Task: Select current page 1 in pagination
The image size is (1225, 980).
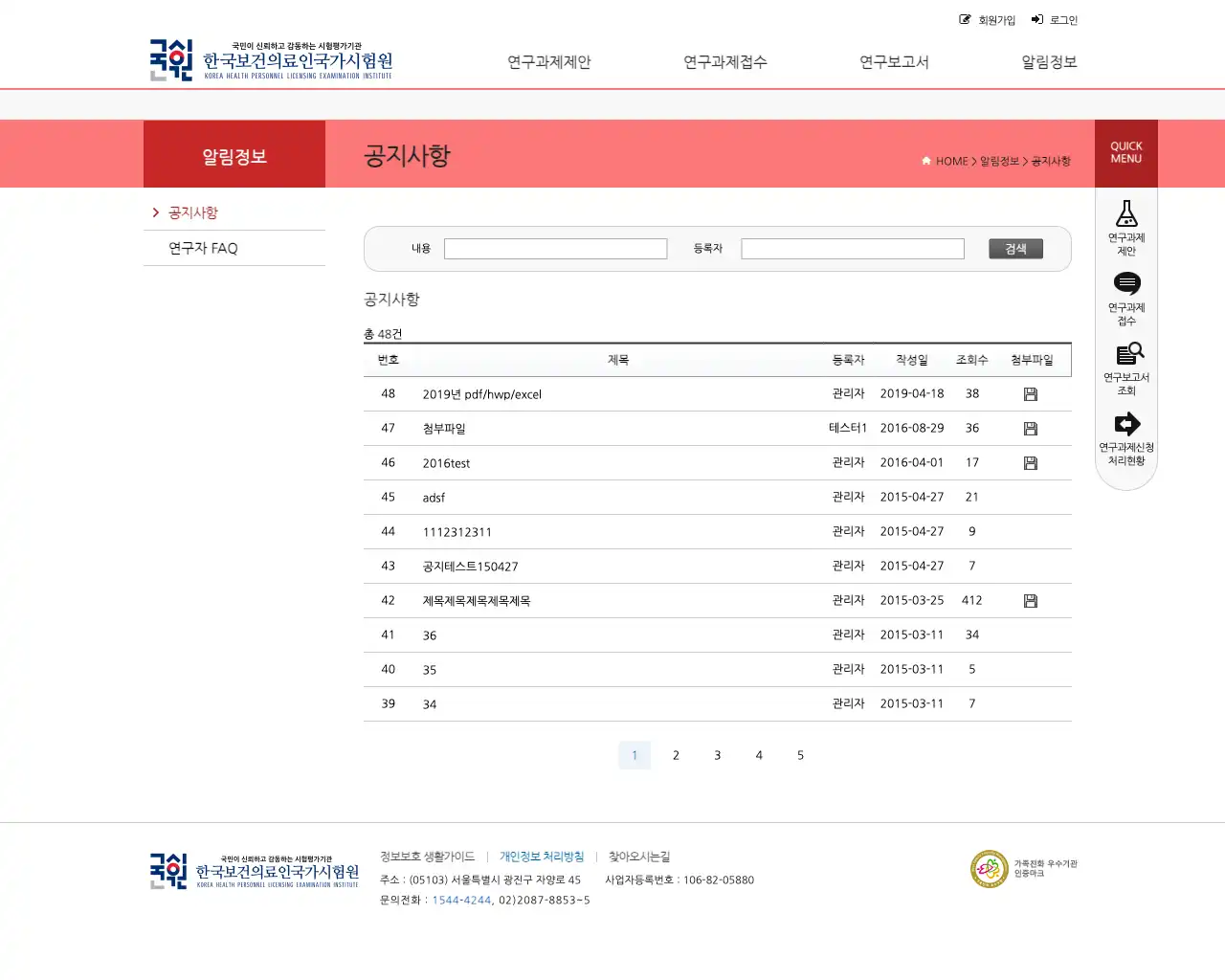Action: pos(635,755)
